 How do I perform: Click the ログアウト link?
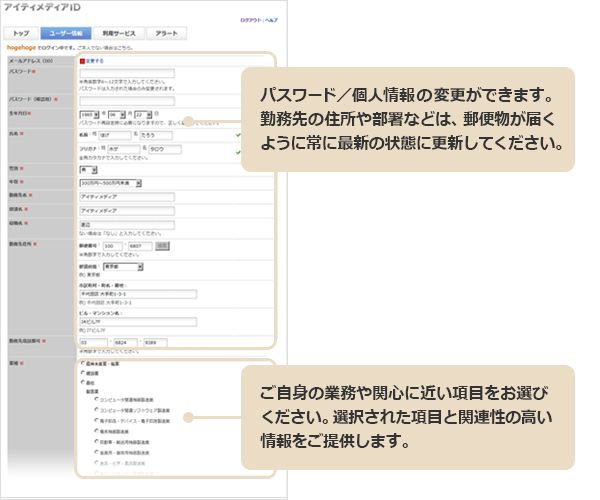pos(251,20)
